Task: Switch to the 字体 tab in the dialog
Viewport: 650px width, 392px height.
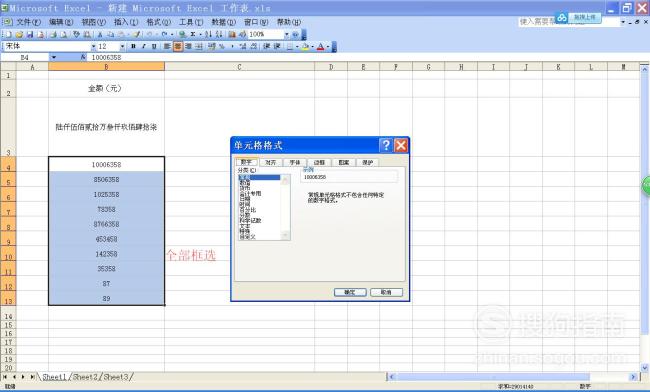Action: point(295,162)
